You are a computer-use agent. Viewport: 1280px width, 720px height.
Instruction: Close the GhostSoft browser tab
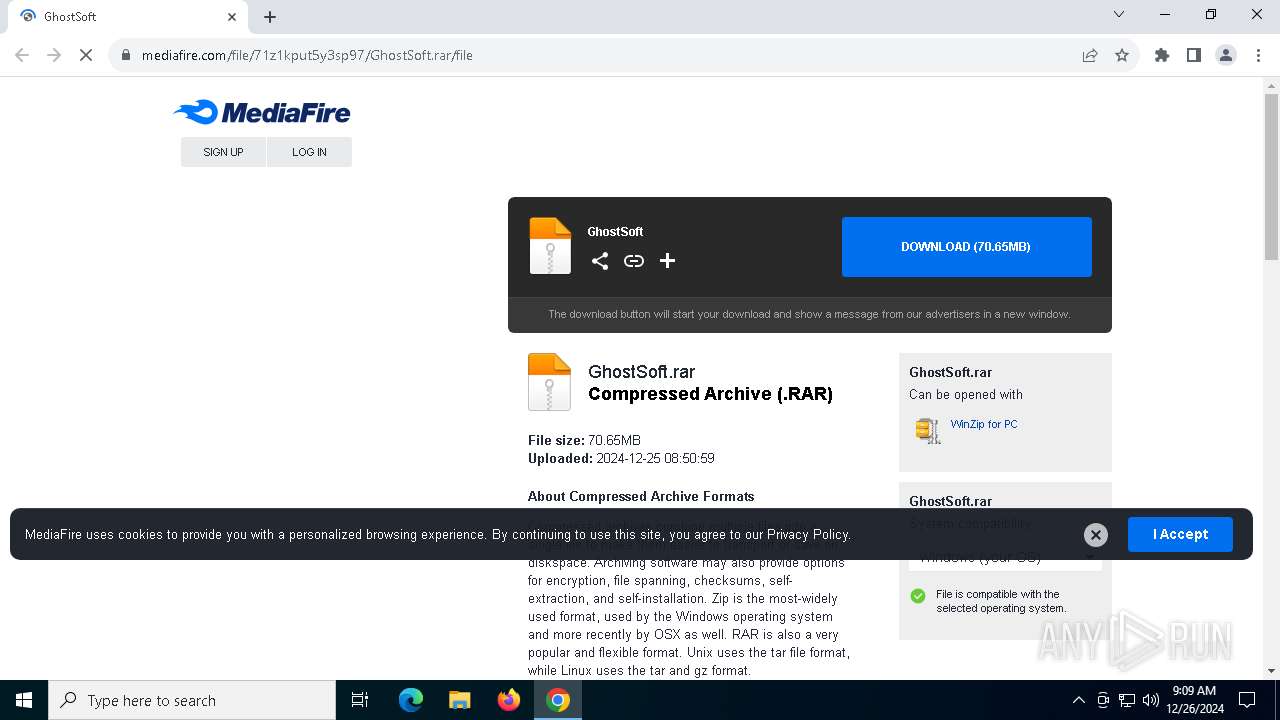tap(232, 17)
